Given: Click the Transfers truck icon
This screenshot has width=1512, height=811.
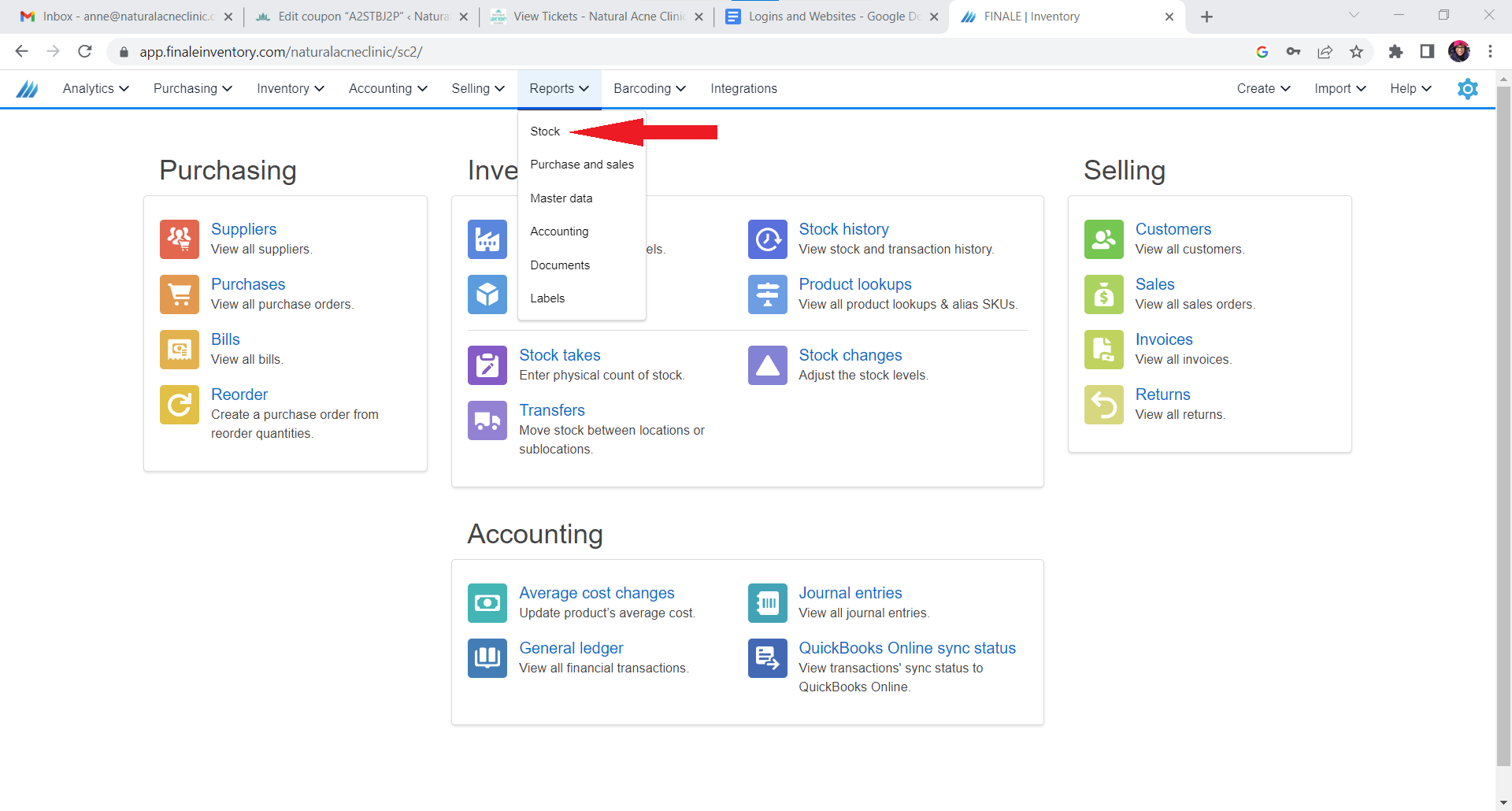Looking at the screenshot, I should coord(487,420).
